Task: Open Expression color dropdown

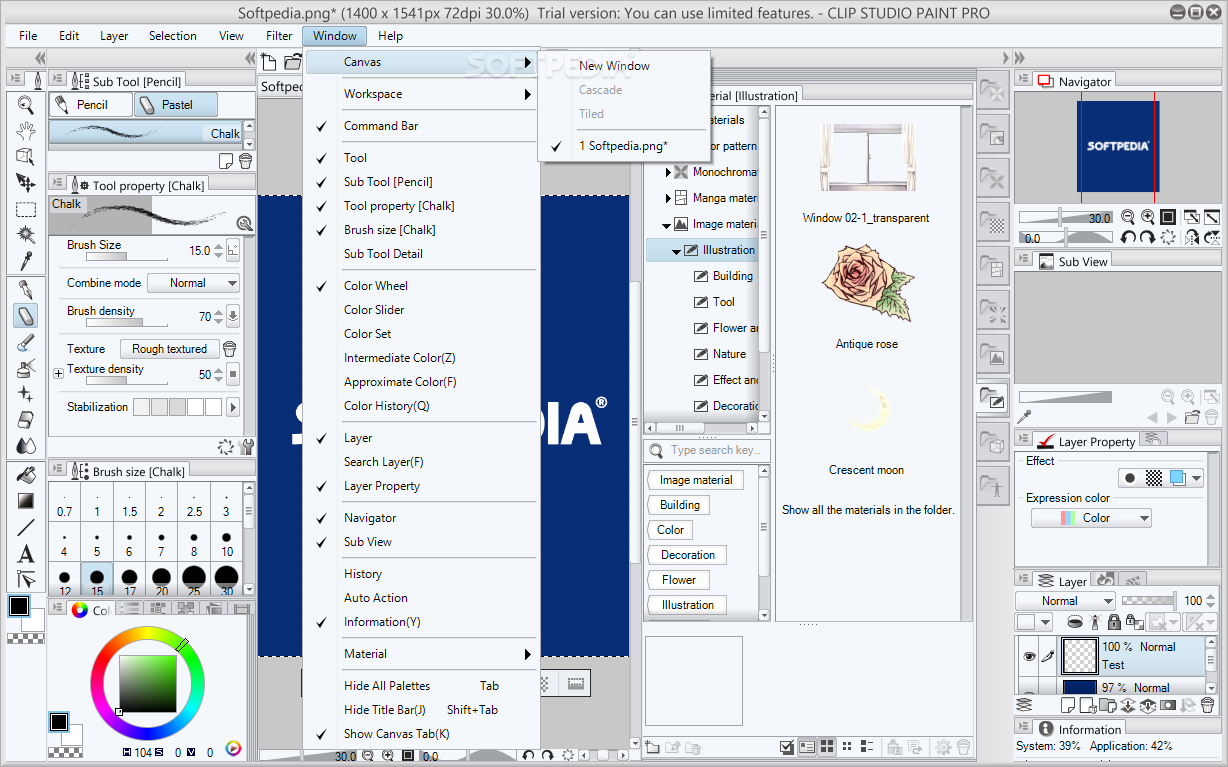Action: pyautogui.click(x=1091, y=518)
